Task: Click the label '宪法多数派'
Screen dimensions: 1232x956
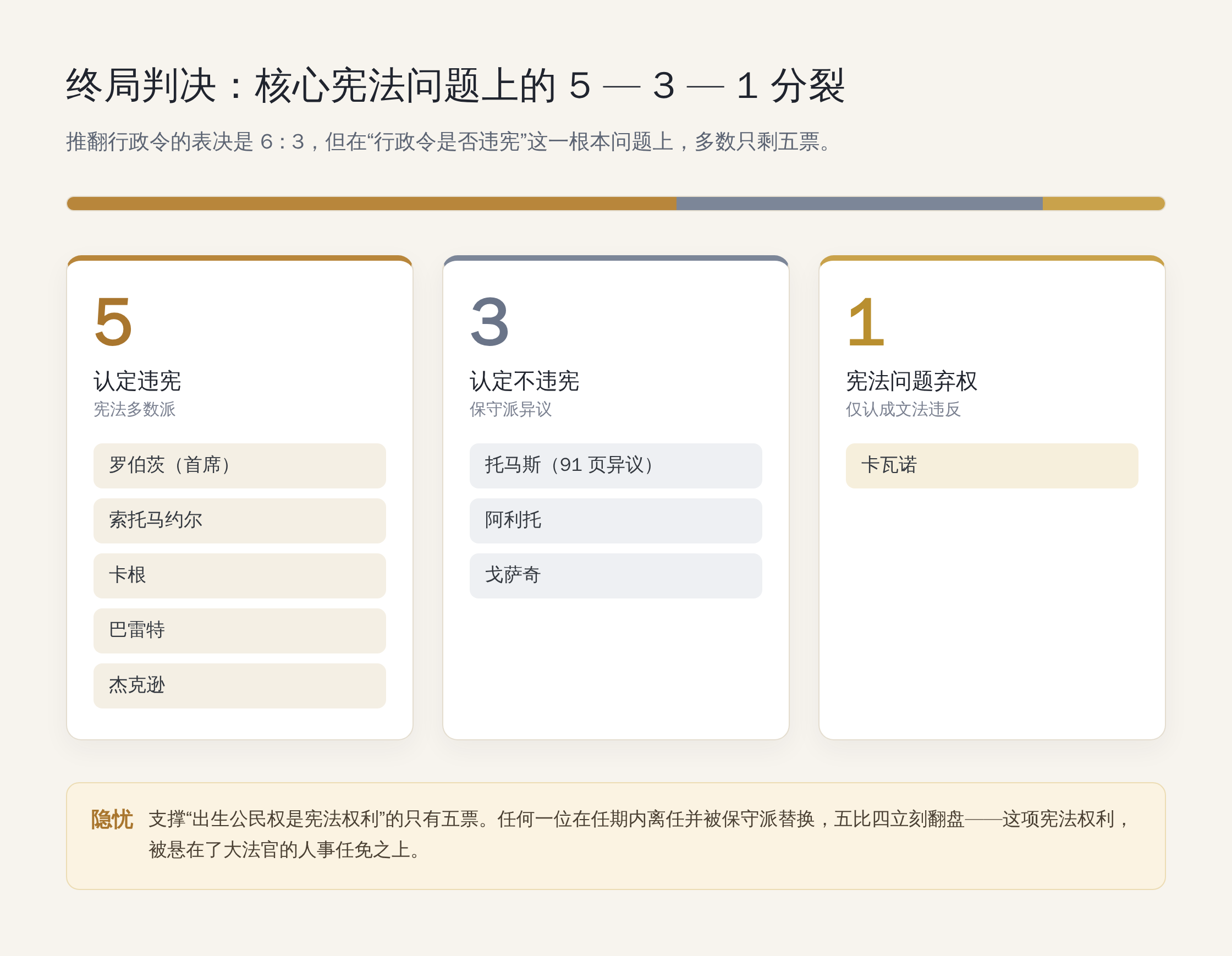Action: pos(134,409)
